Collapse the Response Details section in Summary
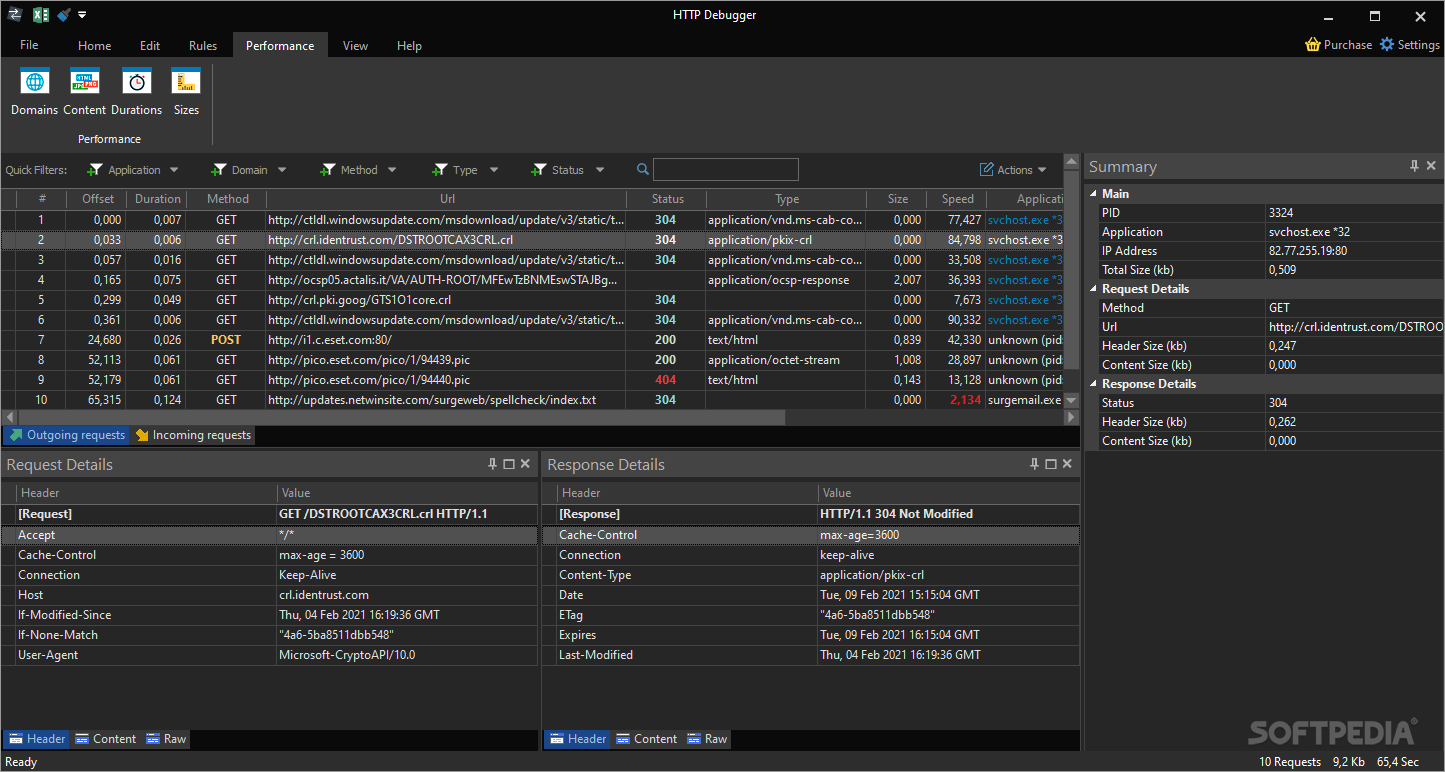The image size is (1445, 772). pyautogui.click(x=1094, y=384)
